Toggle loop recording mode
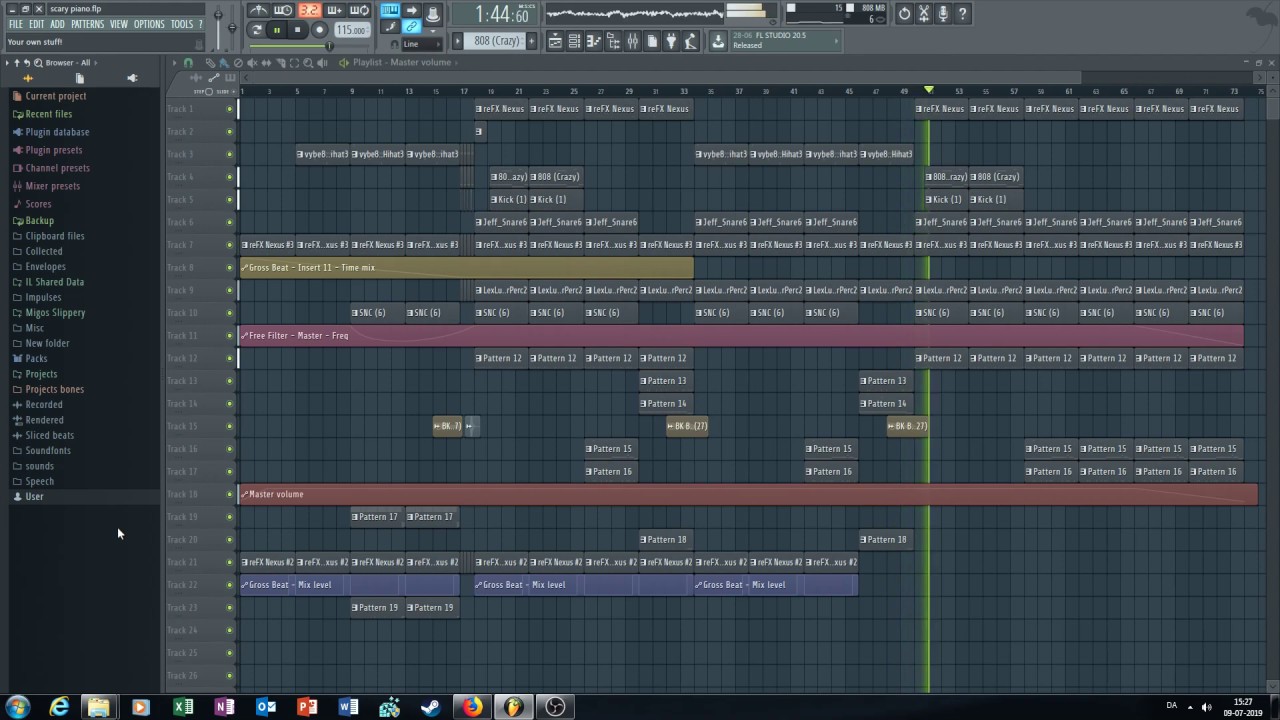This screenshot has width=1280, height=720. pyautogui.click(x=359, y=10)
